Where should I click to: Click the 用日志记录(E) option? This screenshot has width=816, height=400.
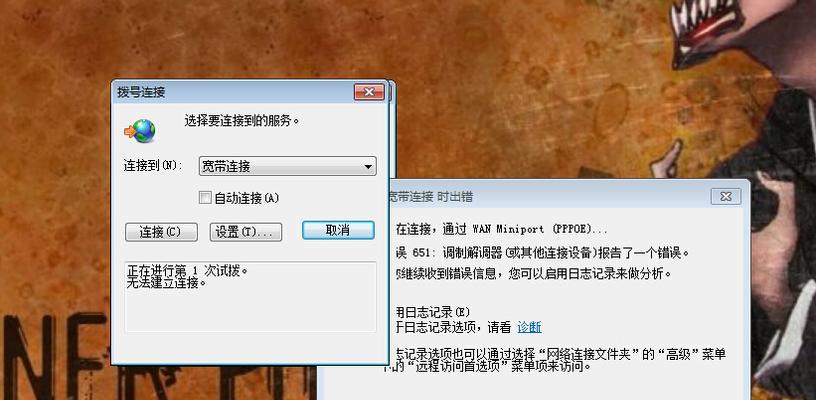(x=433, y=312)
